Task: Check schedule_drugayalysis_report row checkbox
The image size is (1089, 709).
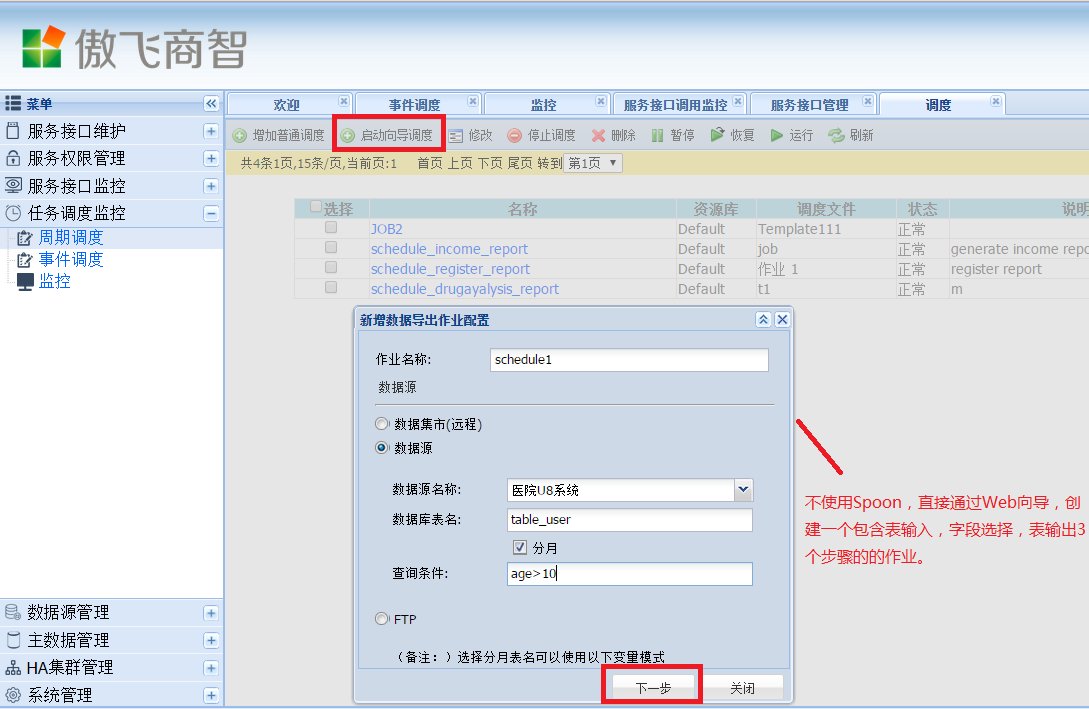Action: pos(331,287)
